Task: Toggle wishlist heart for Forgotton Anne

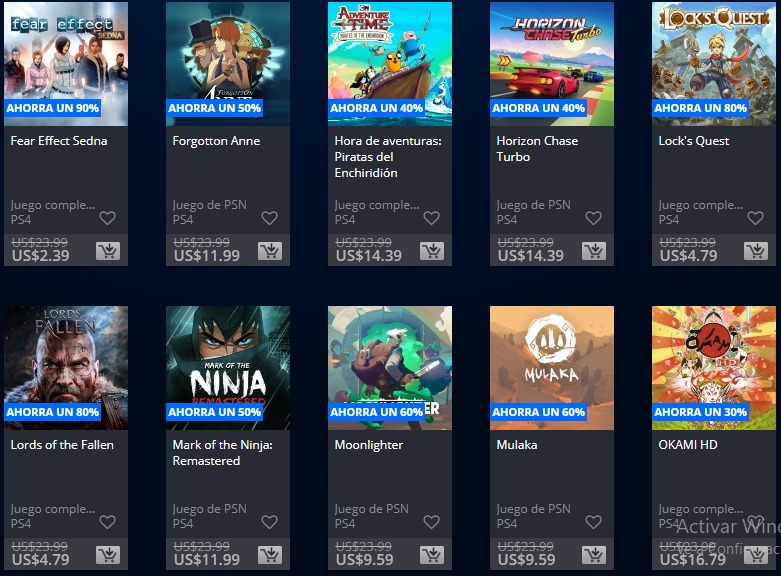Action: click(x=269, y=218)
